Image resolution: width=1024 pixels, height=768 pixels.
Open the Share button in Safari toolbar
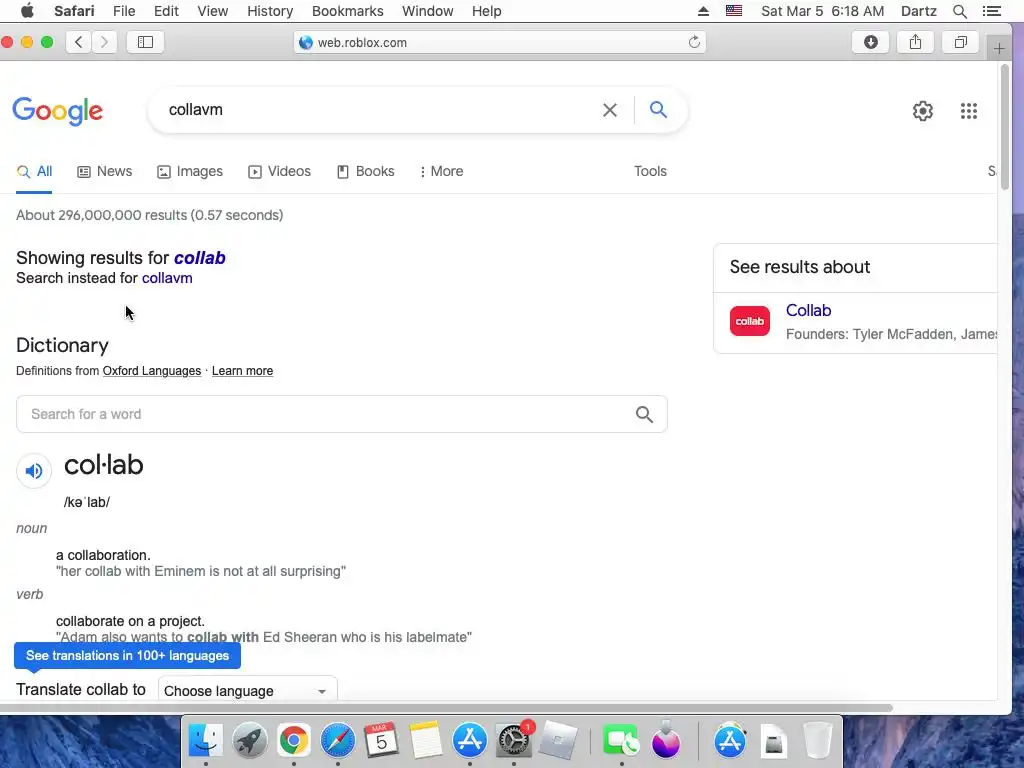(916, 42)
